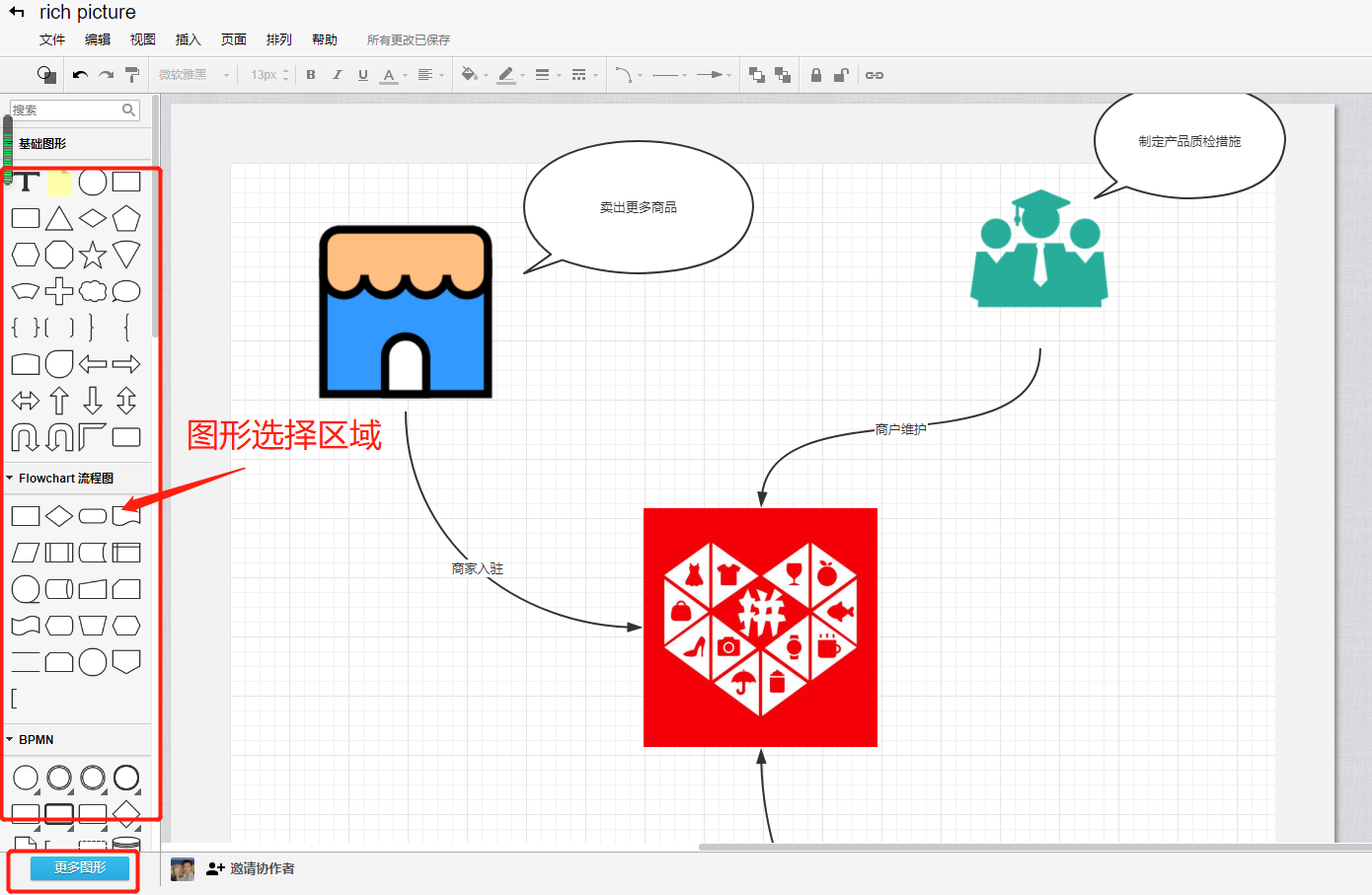The width and height of the screenshot is (1372, 895).
Task: Select the red Pinduoduo heart logo
Action: [x=760, y=628]
